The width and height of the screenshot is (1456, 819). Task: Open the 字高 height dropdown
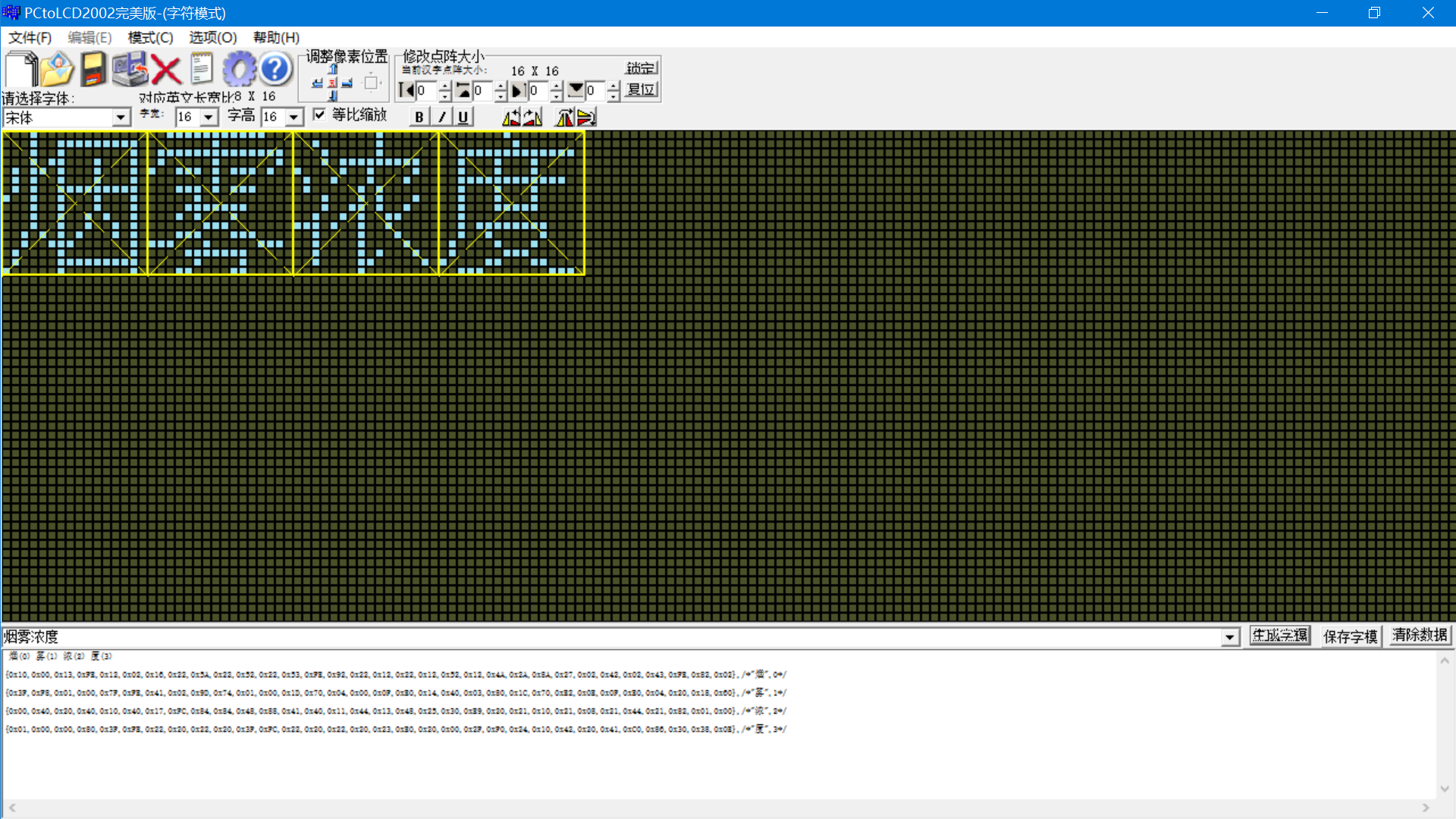click(x=295, y=117)
